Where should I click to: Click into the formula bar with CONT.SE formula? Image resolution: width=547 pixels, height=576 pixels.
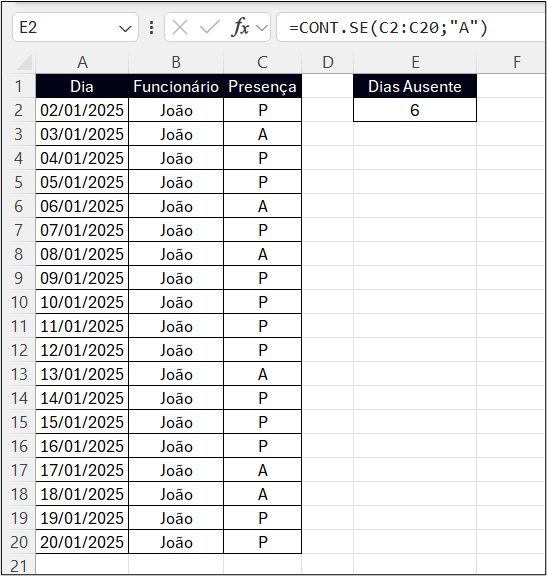click(411, 28)
